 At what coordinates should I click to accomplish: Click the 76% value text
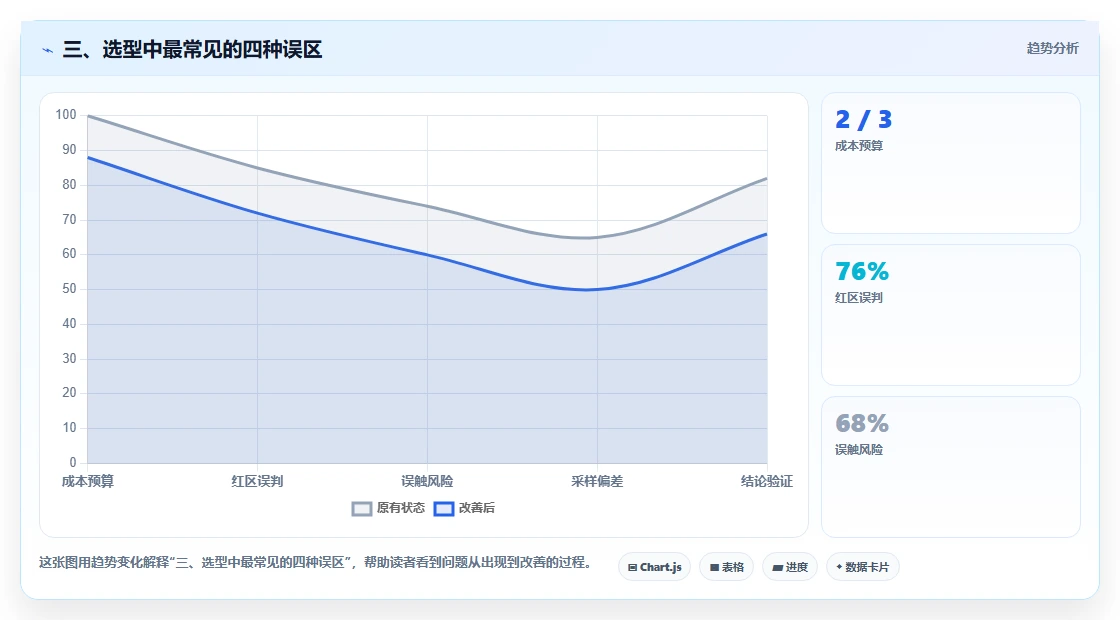(x=862, y=271)
